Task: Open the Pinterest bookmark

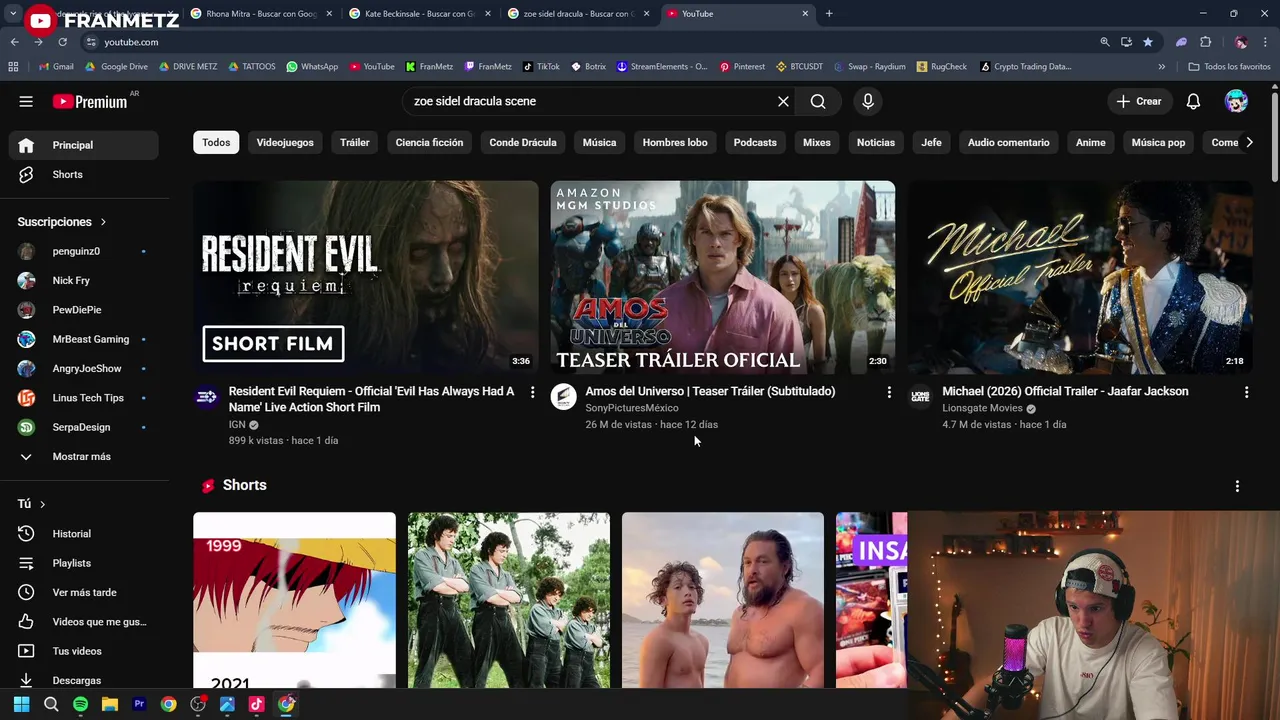Action: pos(742,67)
